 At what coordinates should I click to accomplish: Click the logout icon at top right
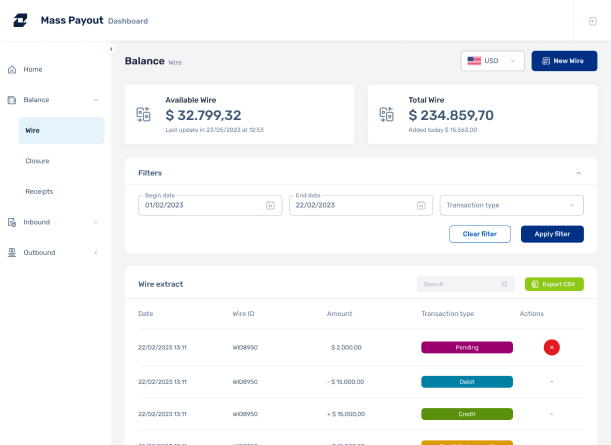pyautogui.click(x=592, y=20)
